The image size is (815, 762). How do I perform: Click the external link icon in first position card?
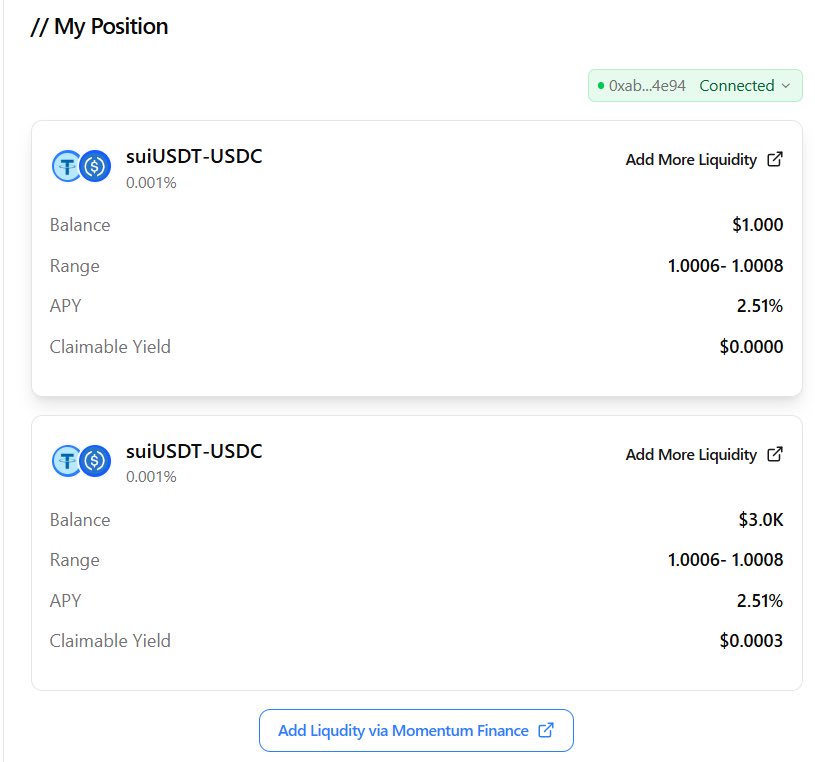click(774, 159)
